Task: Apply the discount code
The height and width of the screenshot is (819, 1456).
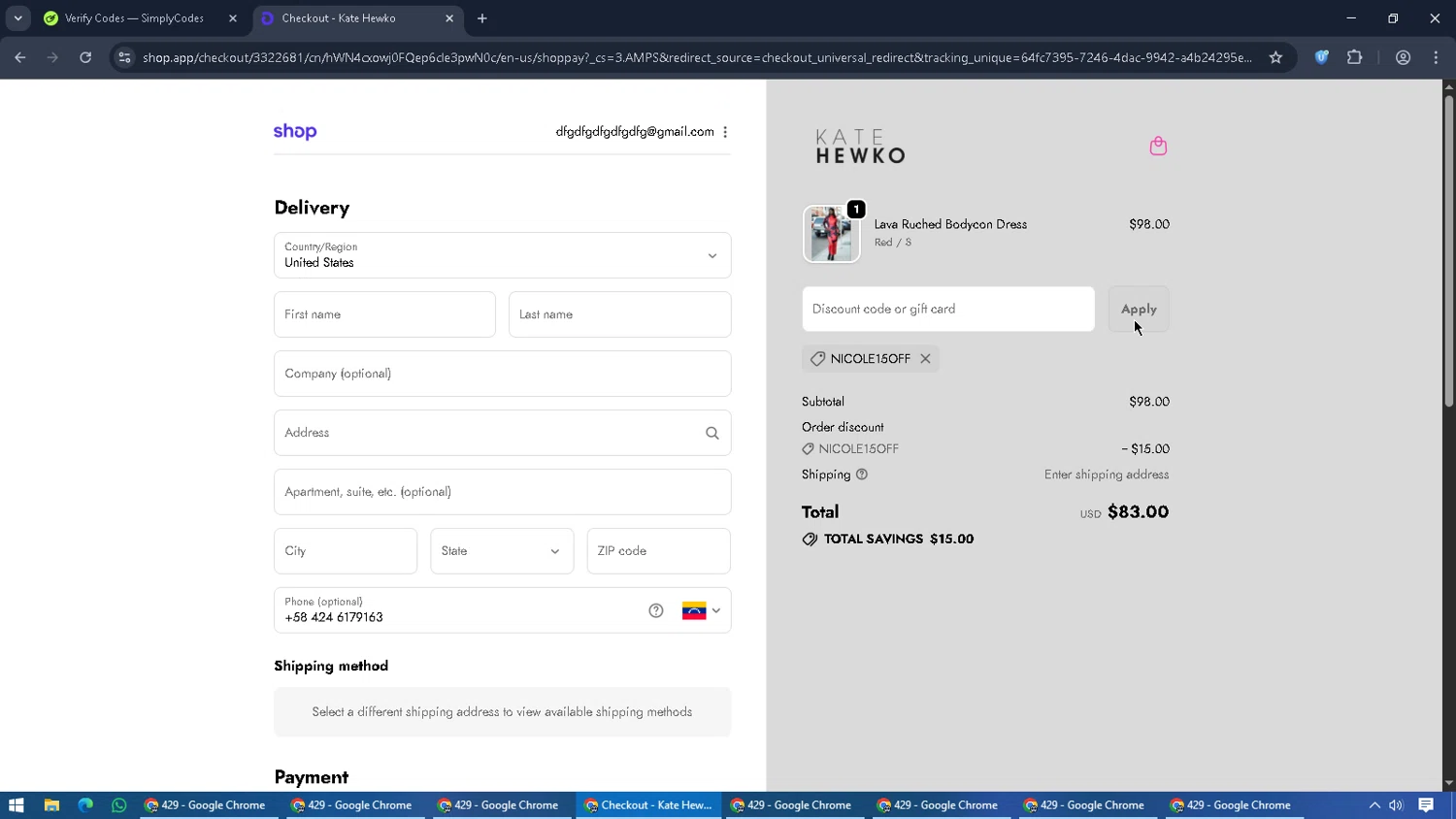Action: coord(1139,310)
